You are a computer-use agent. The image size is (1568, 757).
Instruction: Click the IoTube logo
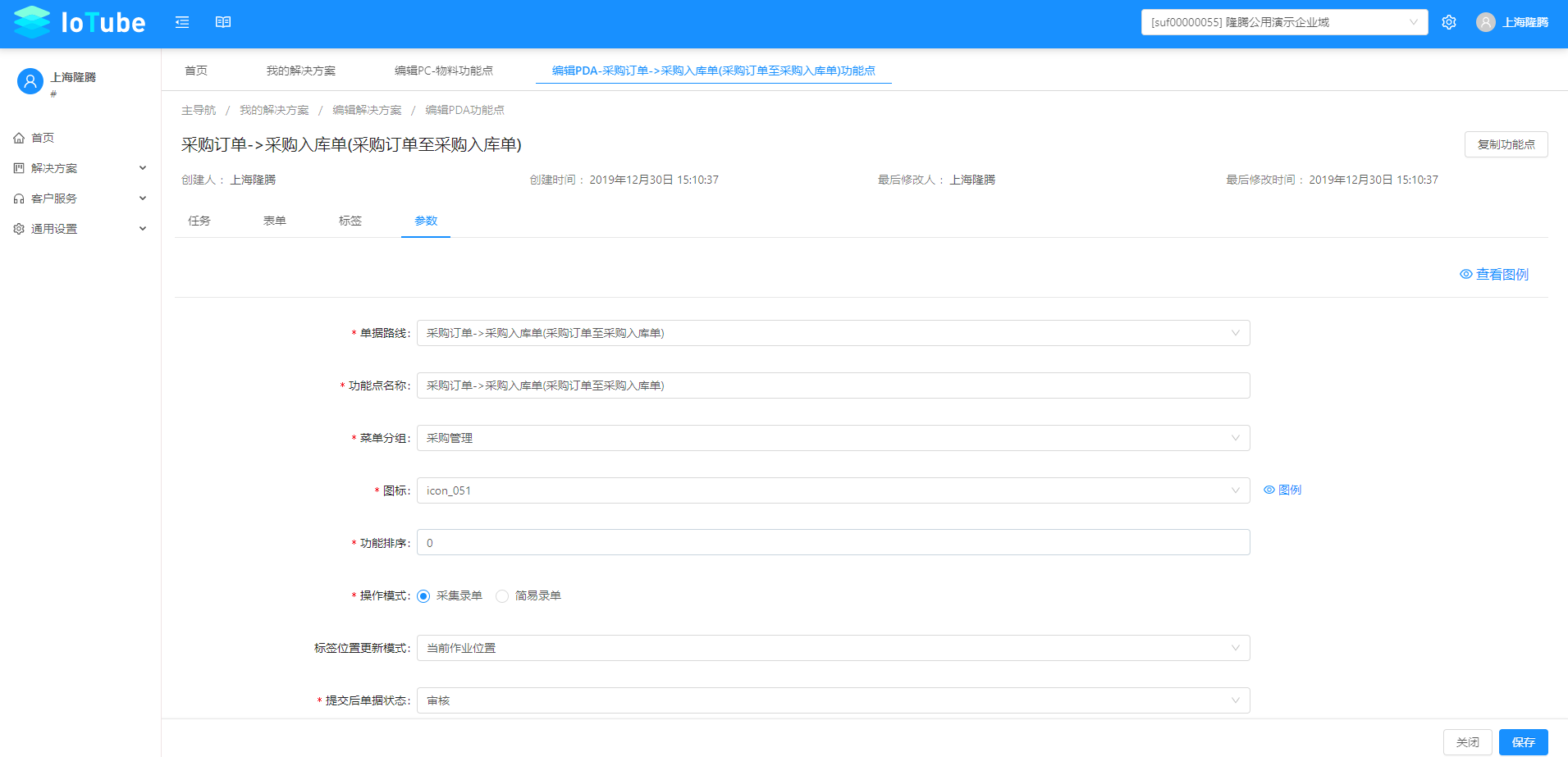click(80, 22)
